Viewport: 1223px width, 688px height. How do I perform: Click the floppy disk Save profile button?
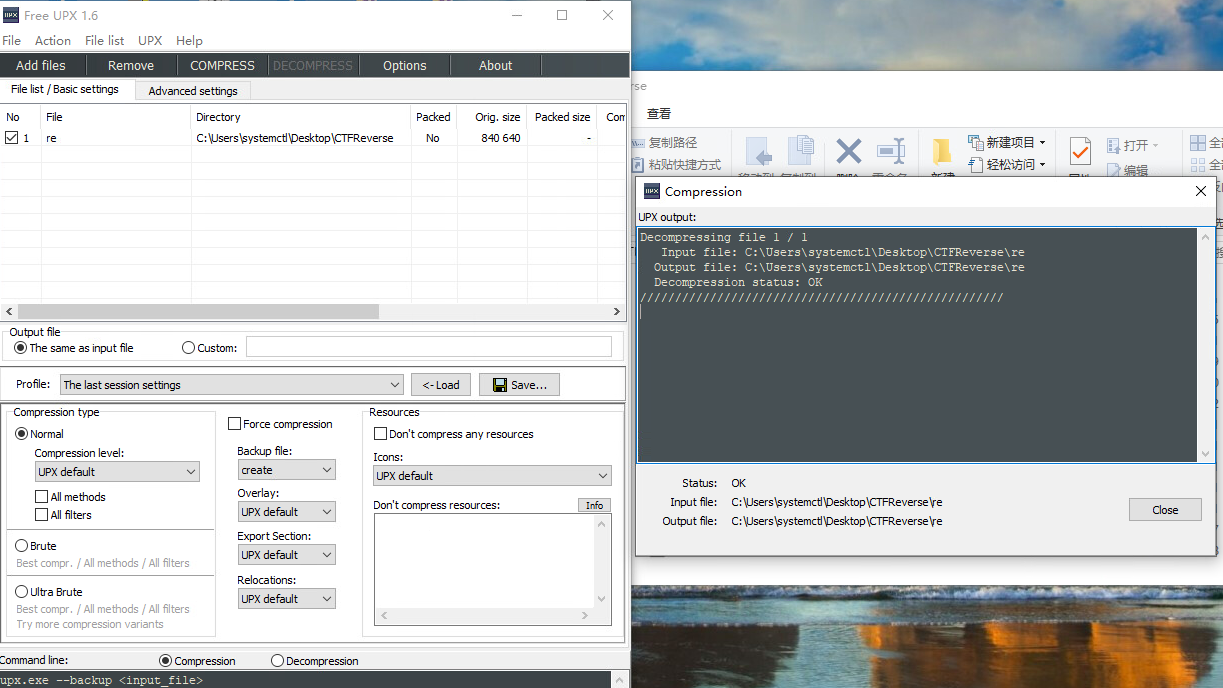coord(519,385)
